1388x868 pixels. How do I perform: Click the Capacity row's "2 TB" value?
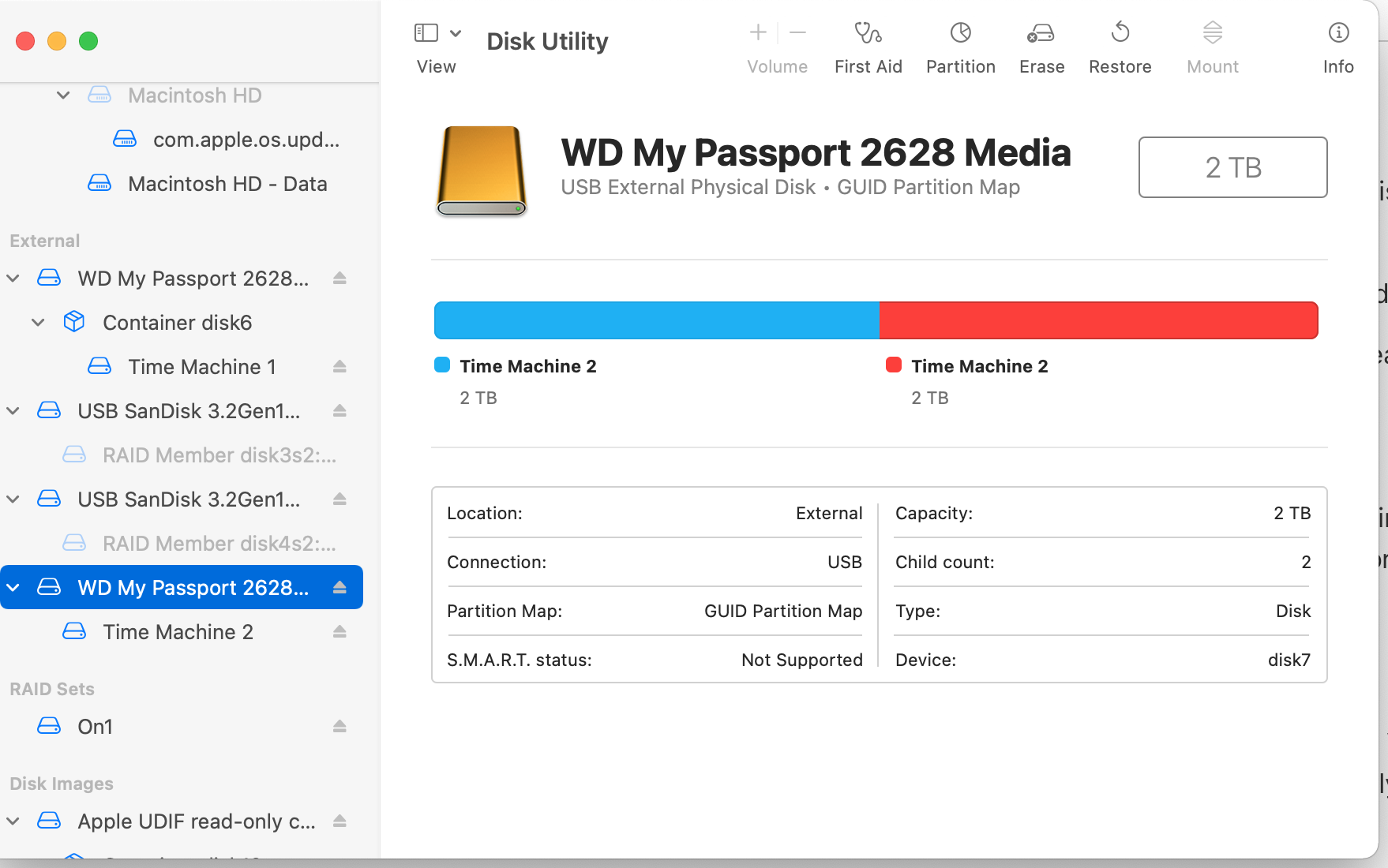(x=1292, y=513)
